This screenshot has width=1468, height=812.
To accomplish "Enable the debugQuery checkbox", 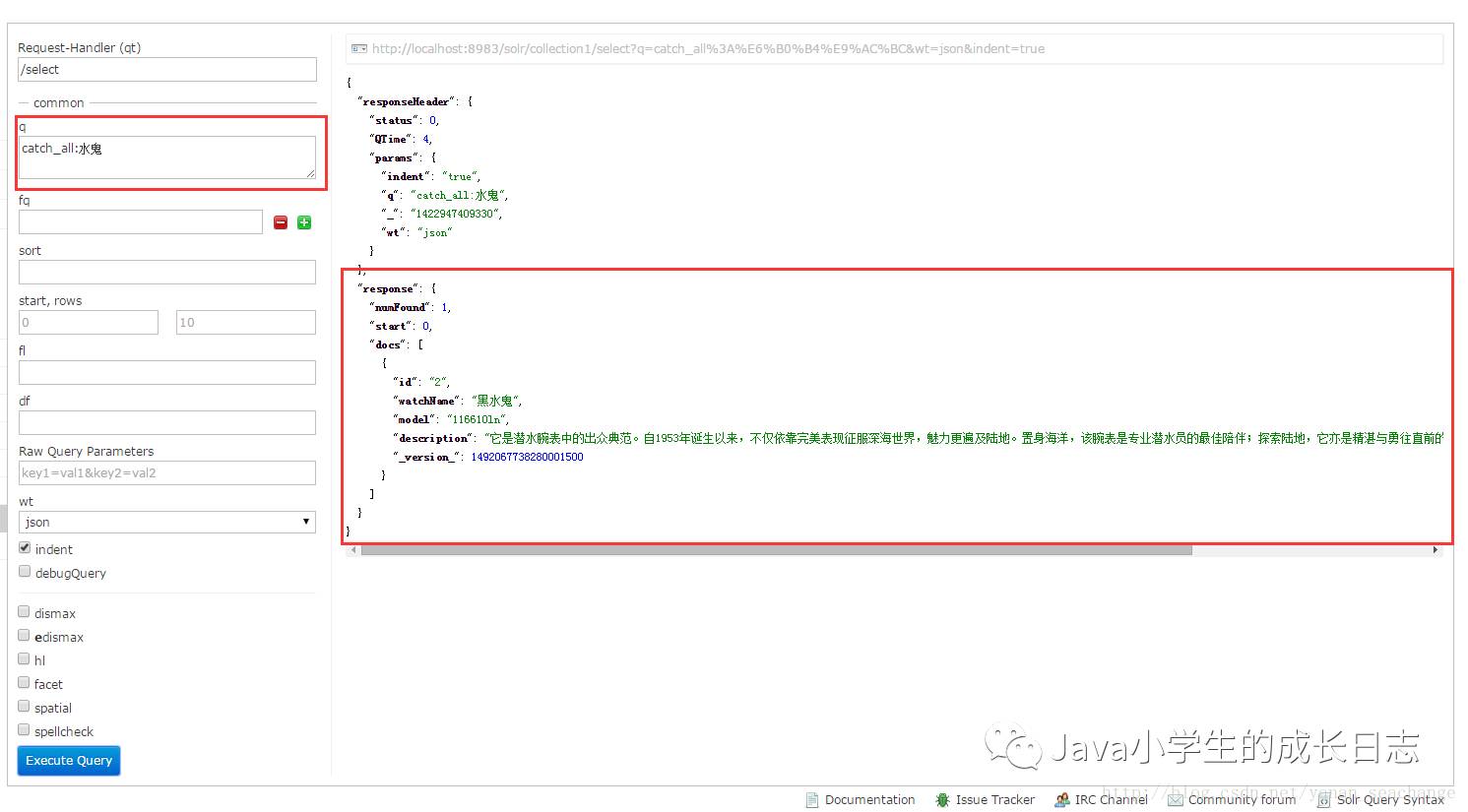I will pyautogui.click(x=25, y=572).
